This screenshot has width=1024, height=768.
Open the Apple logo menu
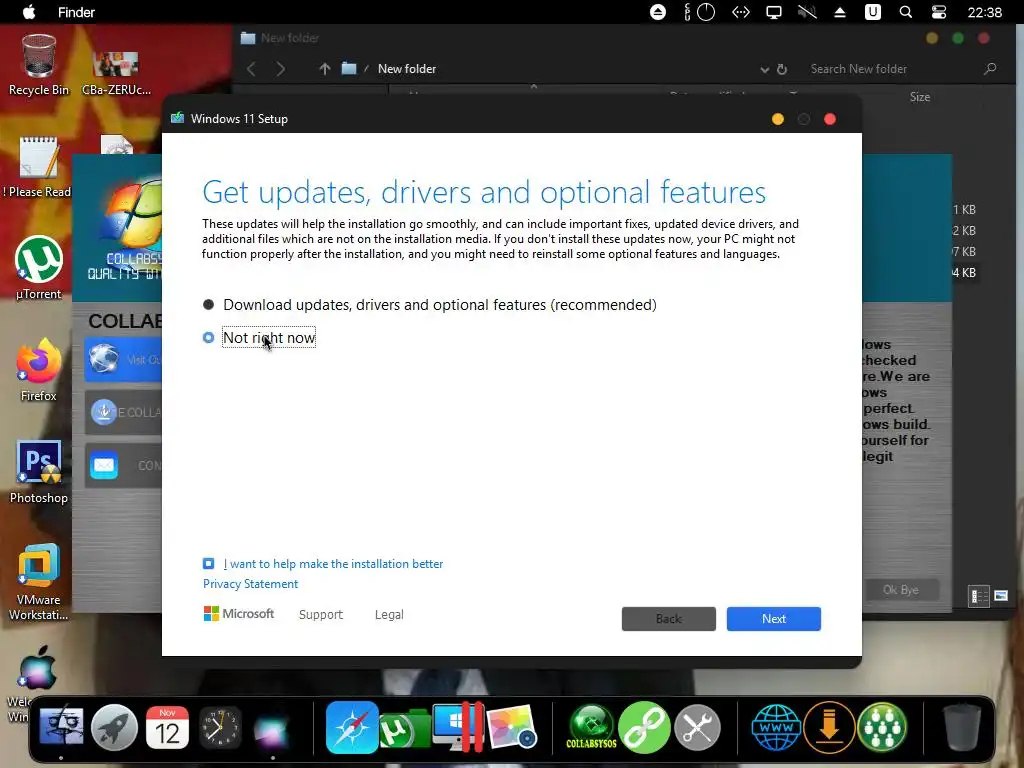29,12
